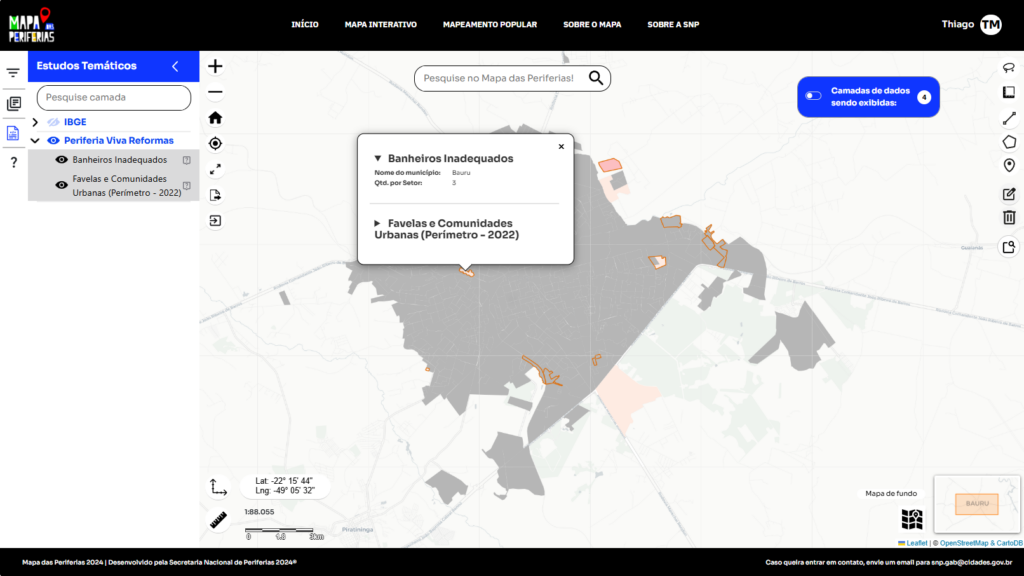Disable the Camadas de dados switch
The image size is (1024, 576).
[812, 95]
